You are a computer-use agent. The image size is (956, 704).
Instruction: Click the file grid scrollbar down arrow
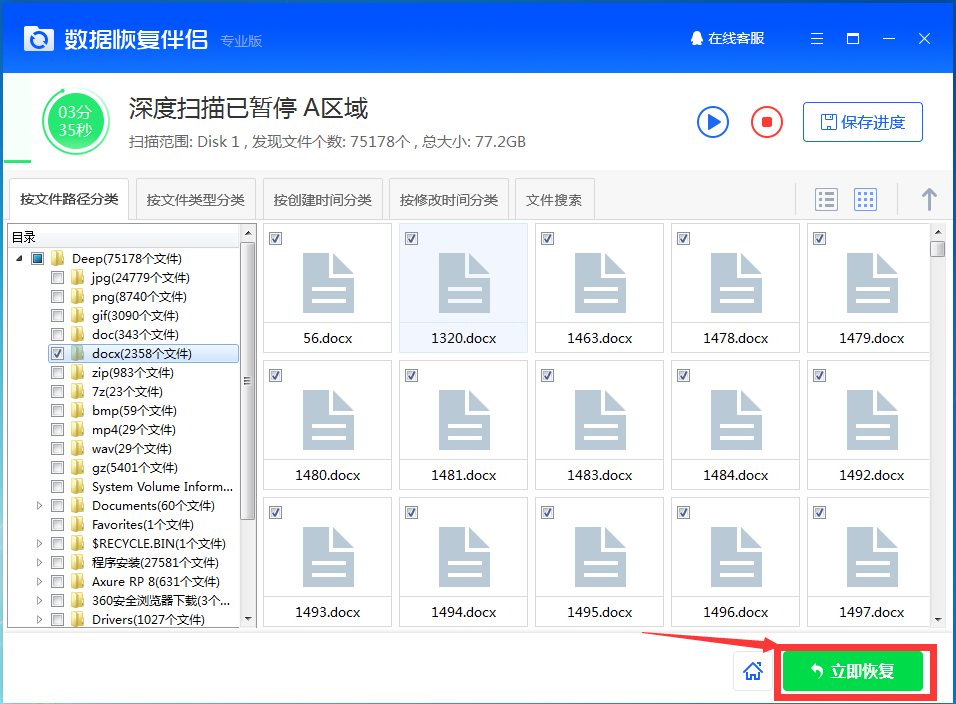(938, 619)
